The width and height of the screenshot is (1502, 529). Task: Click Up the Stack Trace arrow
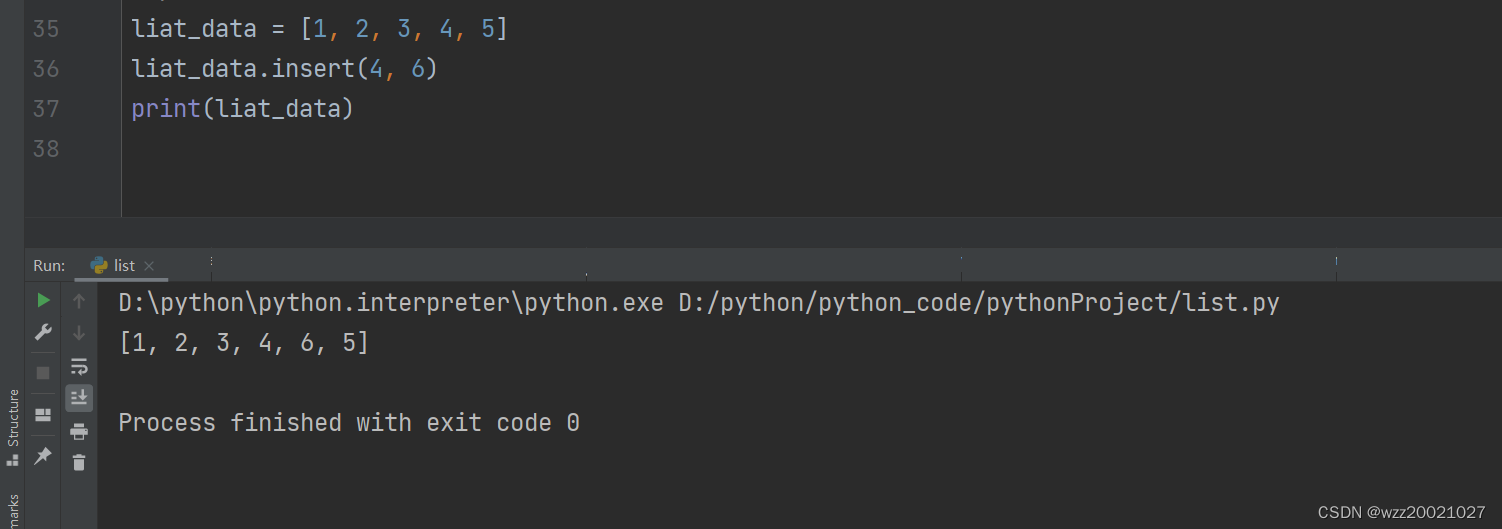[x=79, y=300]
